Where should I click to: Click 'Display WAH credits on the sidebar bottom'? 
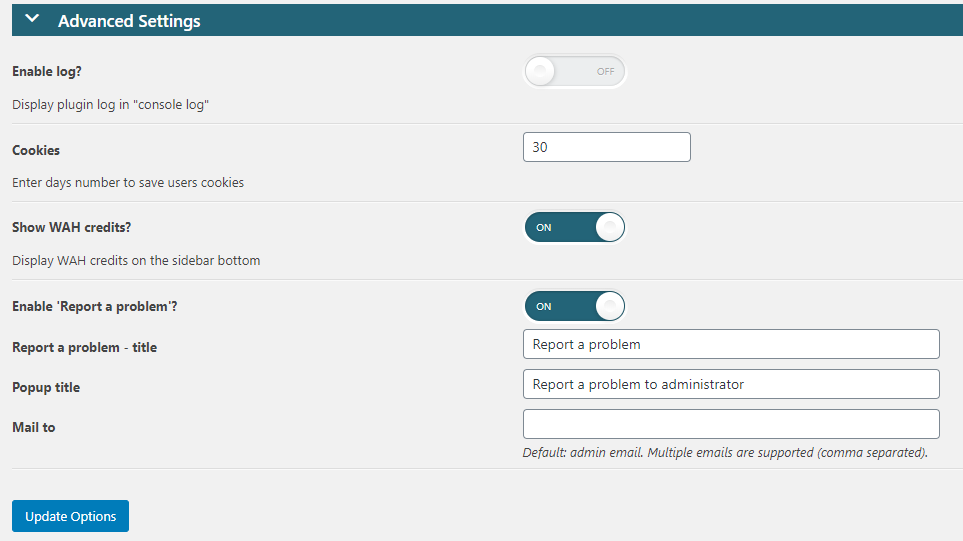click(x=136, y=260)
